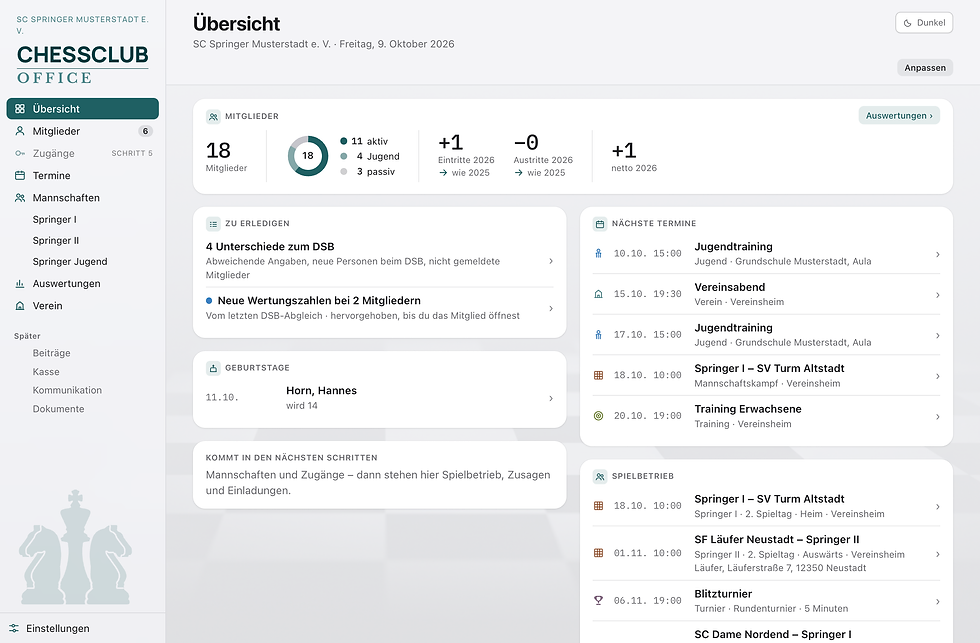Click the Zu erledigen list icon

point(213,224)
